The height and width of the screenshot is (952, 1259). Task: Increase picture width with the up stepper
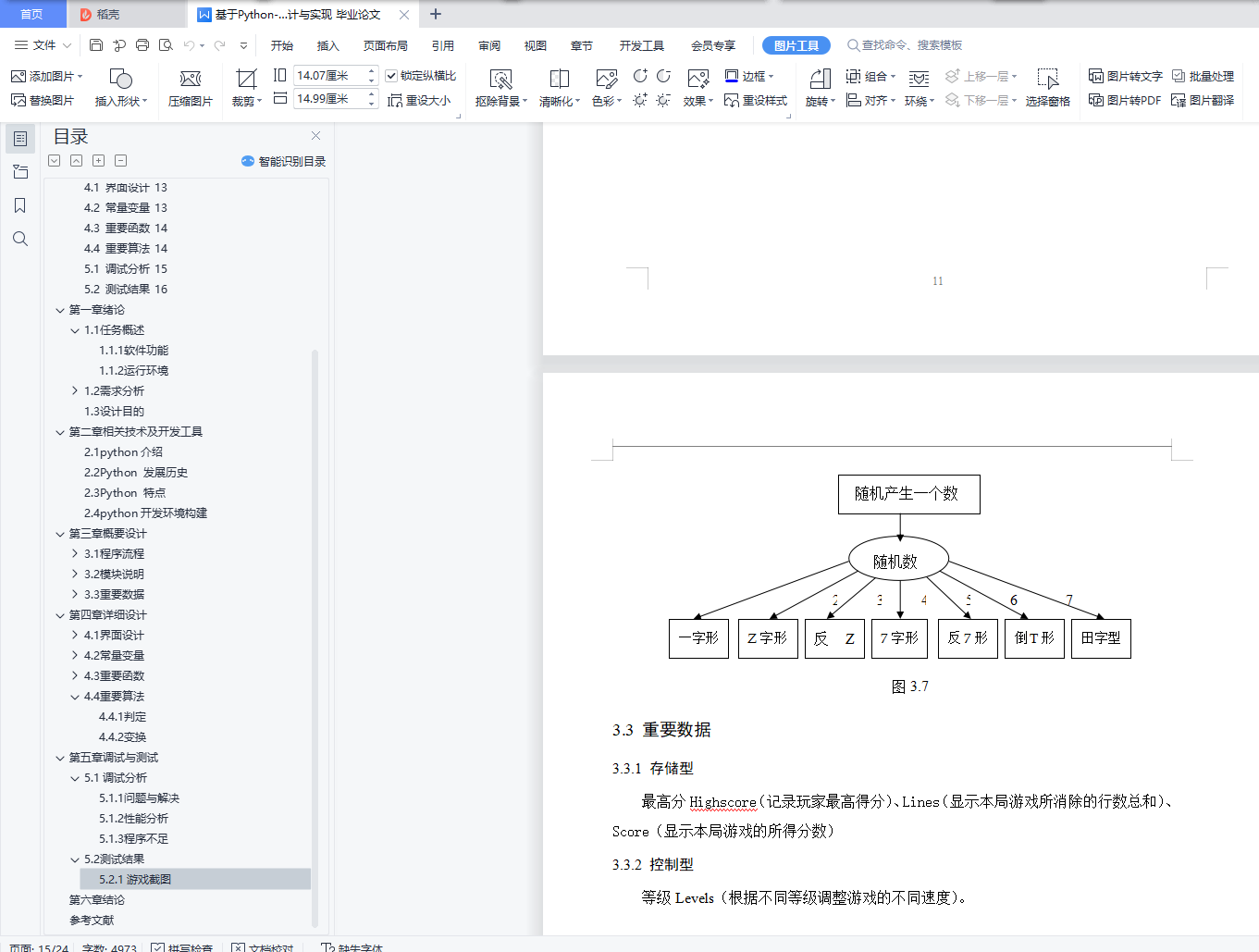[x=372, y=71]
